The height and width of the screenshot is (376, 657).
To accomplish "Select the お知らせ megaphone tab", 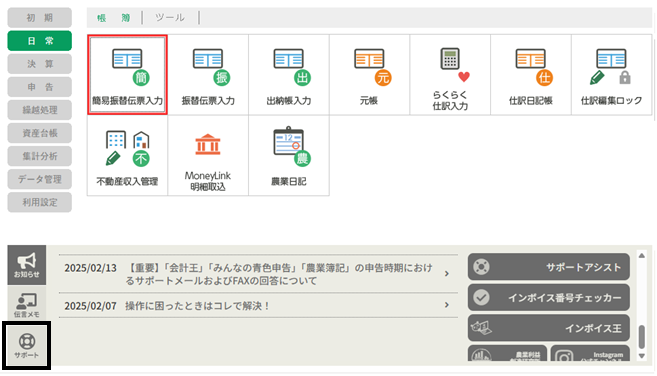I will click(27, 265).
